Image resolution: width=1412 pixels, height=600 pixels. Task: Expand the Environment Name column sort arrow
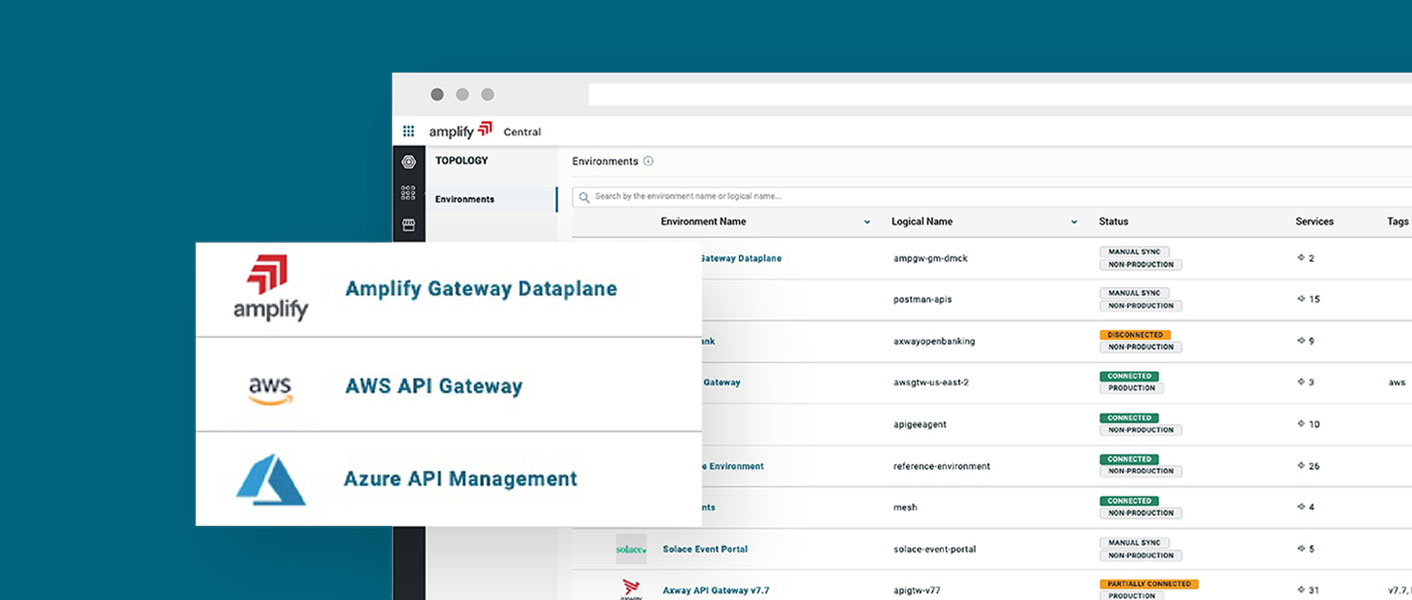tap(866, 222)
